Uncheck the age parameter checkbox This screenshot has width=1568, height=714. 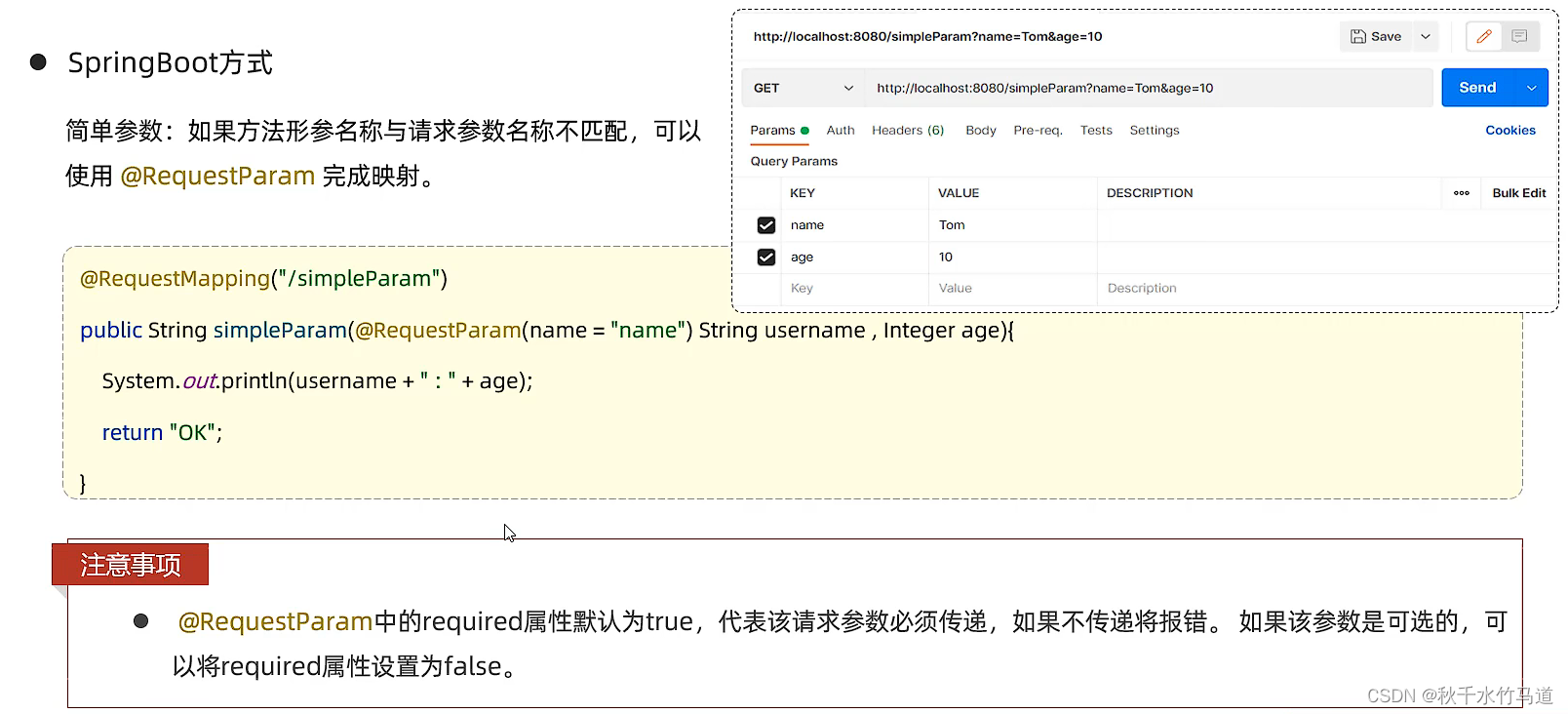coord(766,258)
